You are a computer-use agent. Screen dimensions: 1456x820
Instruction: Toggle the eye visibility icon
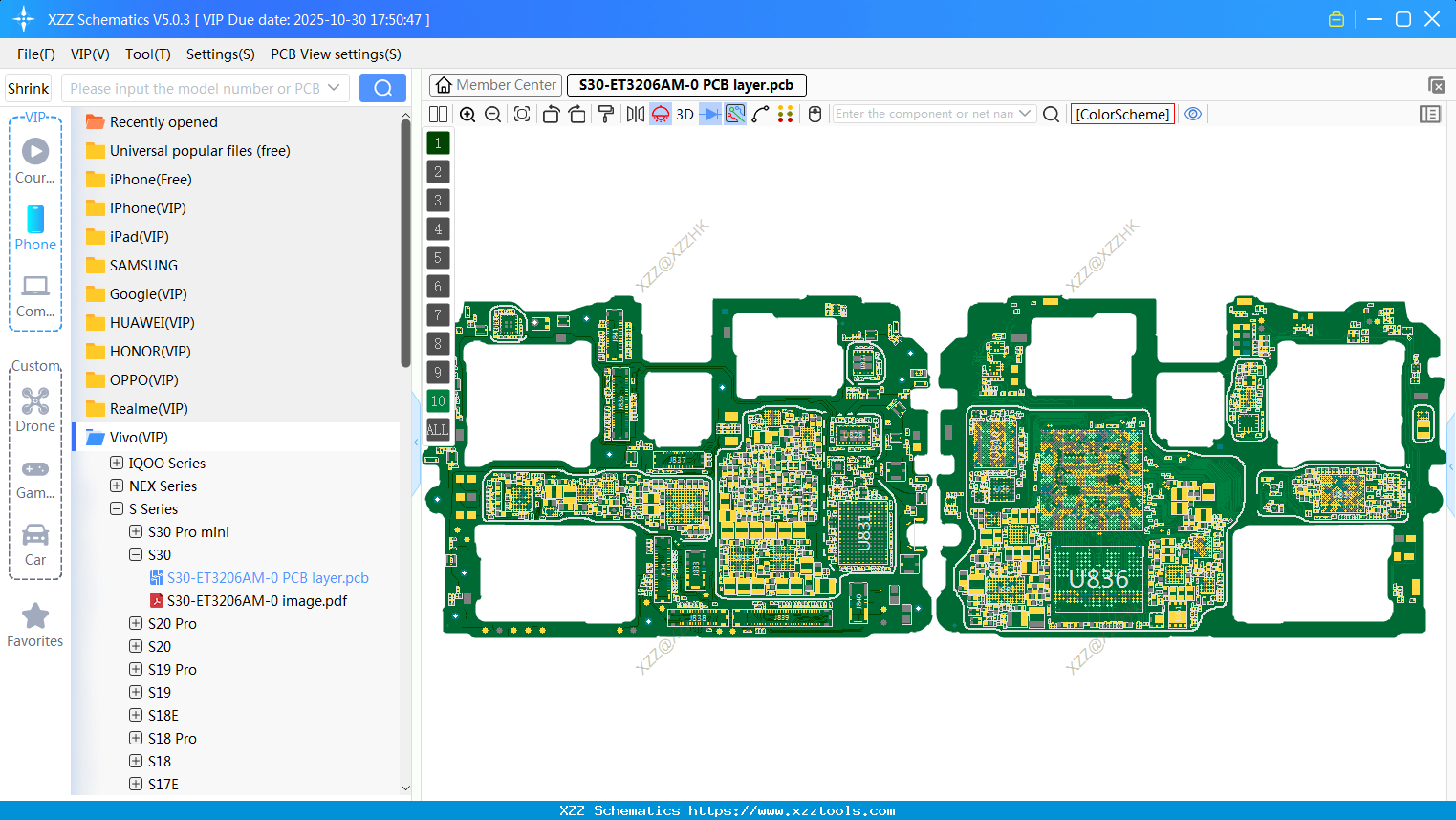(x=1193, y=114)
